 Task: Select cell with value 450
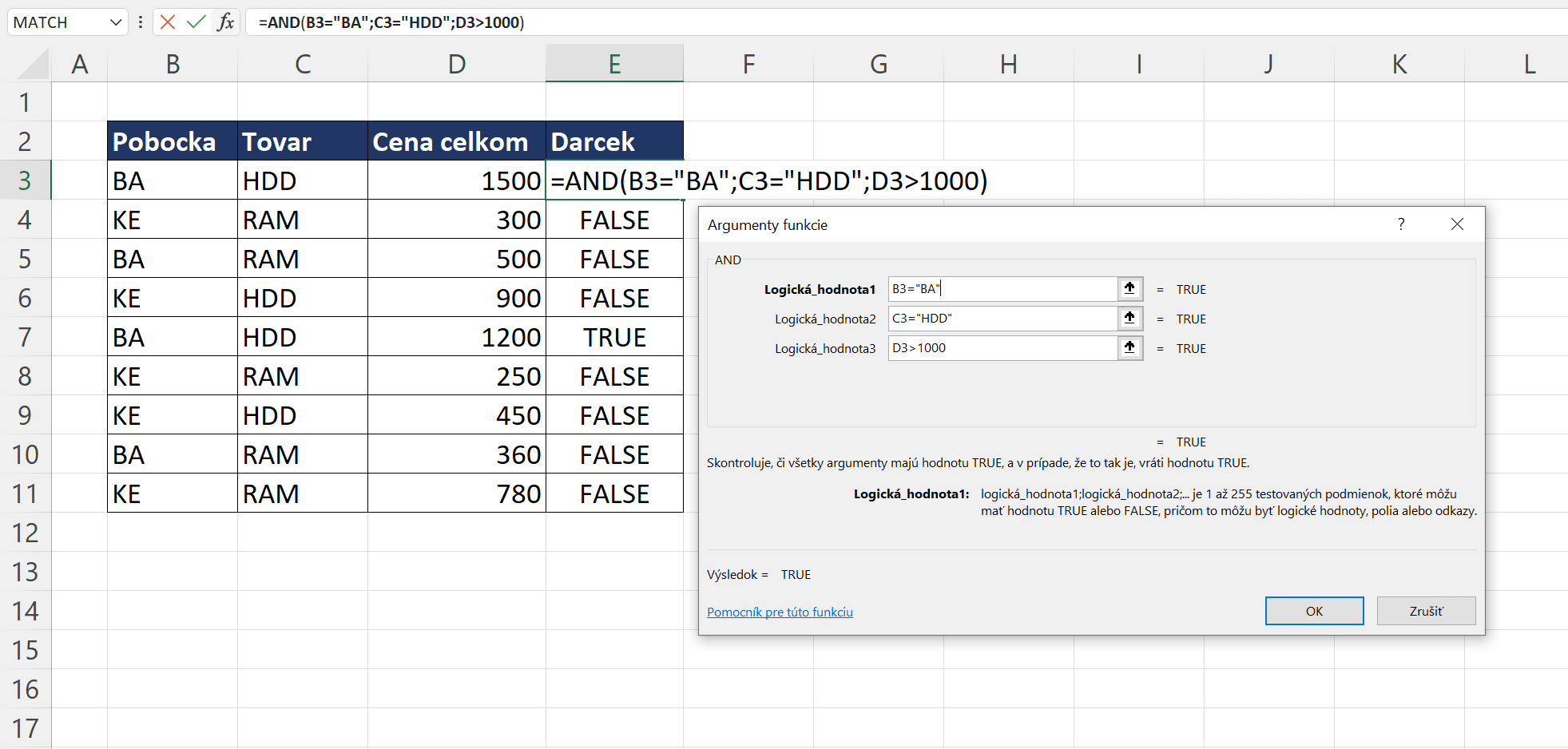[x=457, y=415]
